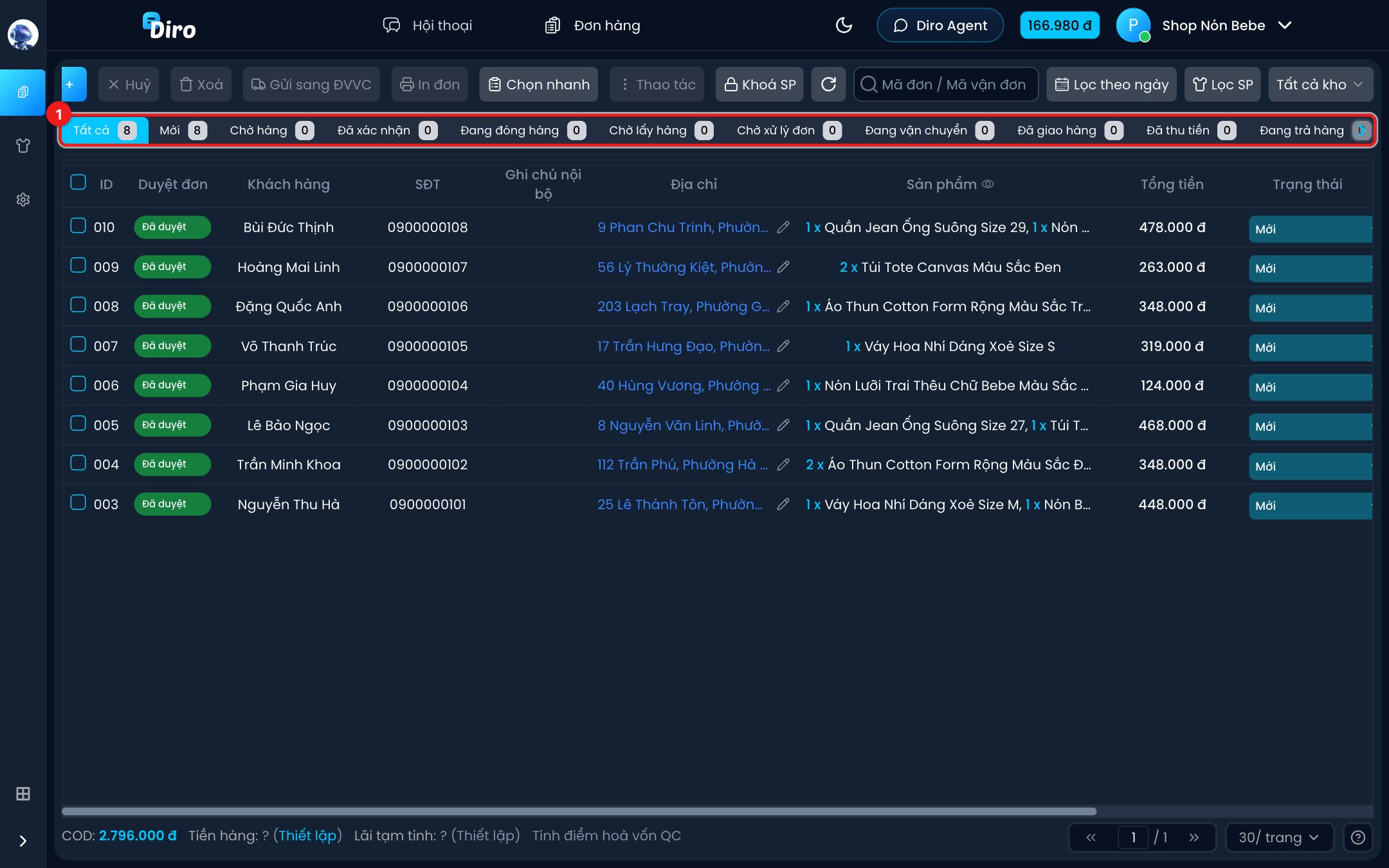This screenshot has height=868, width=1389.
Task: Click the refresh orders icon
Action: click(828, 84)
